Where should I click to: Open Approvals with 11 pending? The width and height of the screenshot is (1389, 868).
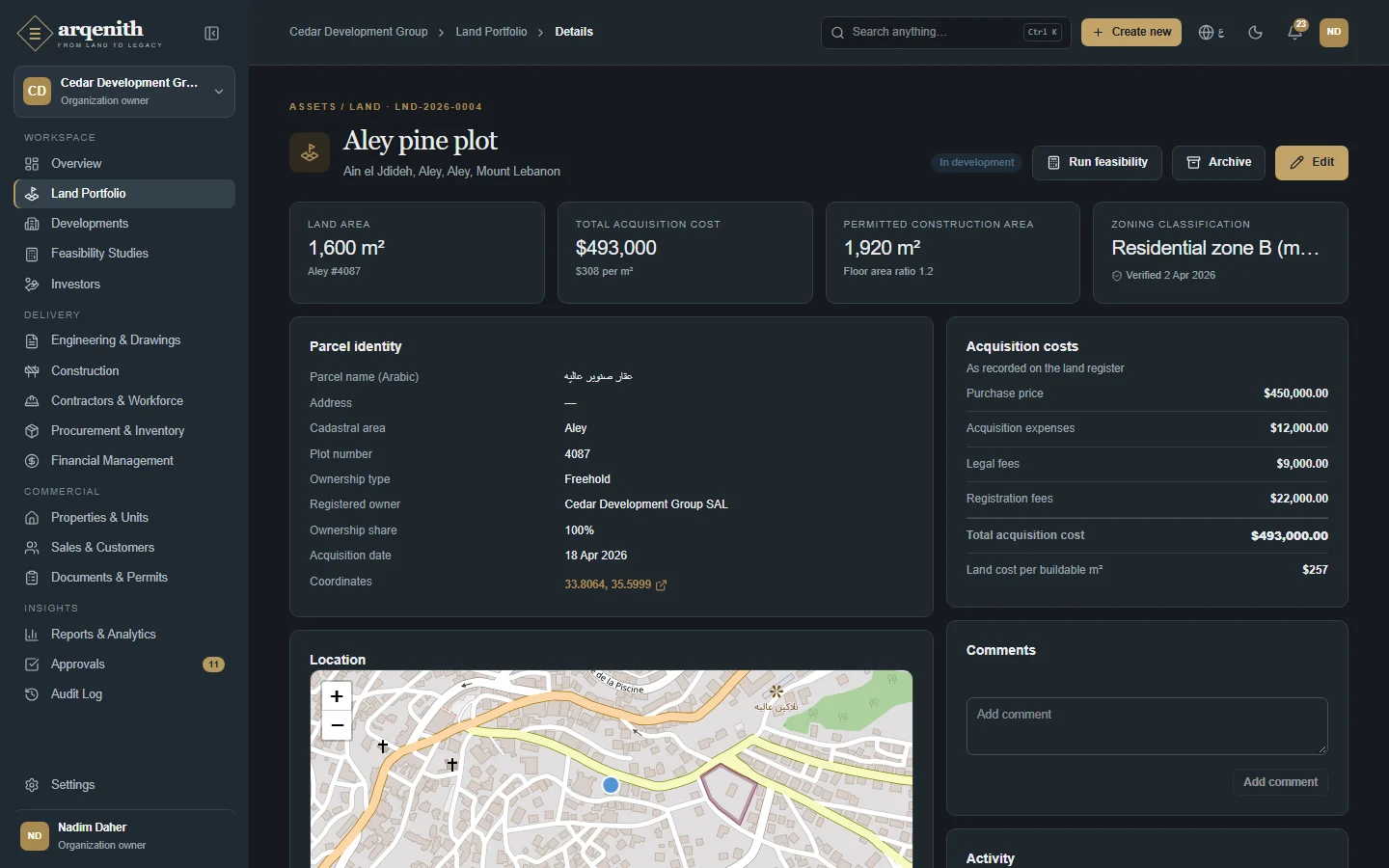124,665
